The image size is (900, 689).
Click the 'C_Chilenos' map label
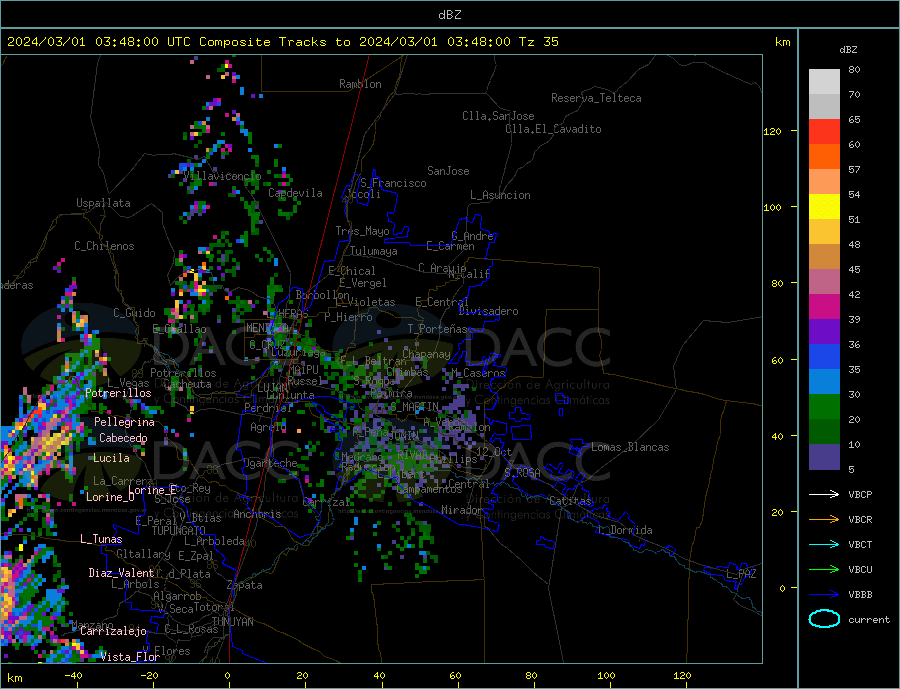(104, 246)
